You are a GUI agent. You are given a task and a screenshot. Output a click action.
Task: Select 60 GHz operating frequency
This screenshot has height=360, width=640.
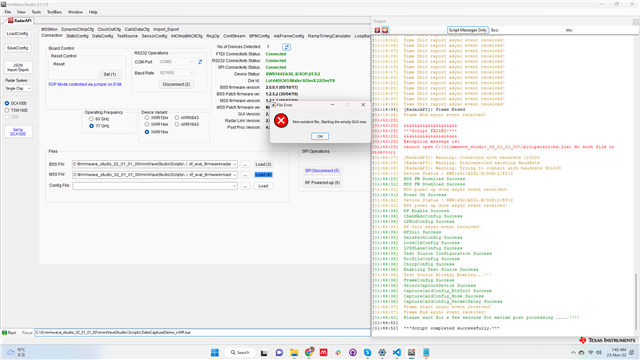(x=91, y=119)
